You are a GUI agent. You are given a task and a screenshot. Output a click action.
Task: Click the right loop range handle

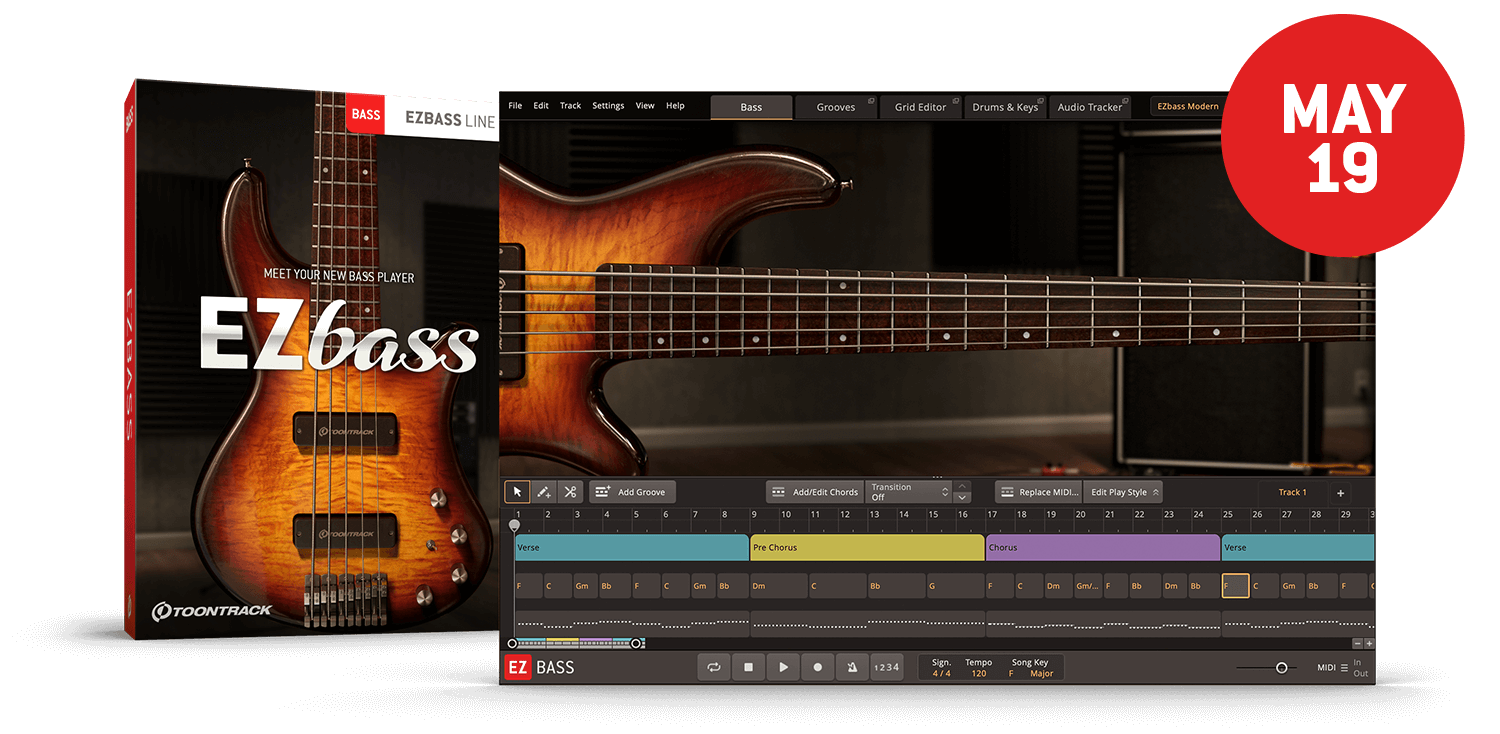coord(637,644)
